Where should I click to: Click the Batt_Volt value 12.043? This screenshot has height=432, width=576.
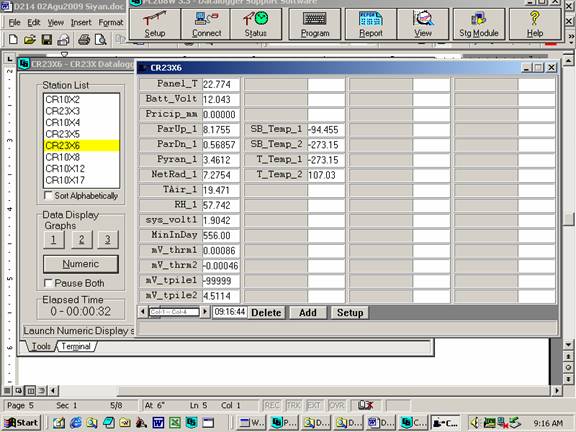click(x=221, y=99)
